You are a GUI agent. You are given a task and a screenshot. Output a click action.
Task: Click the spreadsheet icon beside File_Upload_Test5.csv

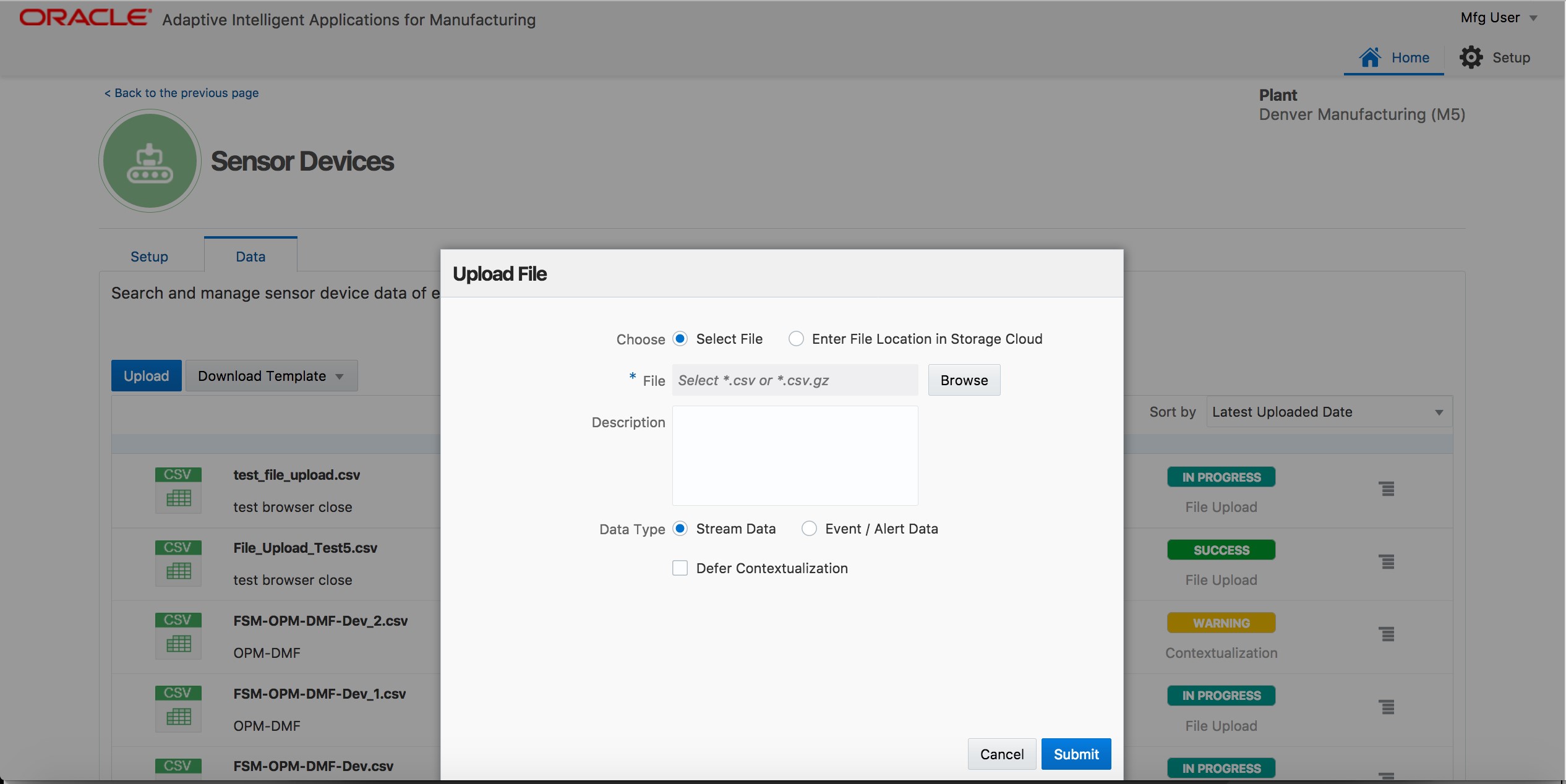(x=178, y=570)
